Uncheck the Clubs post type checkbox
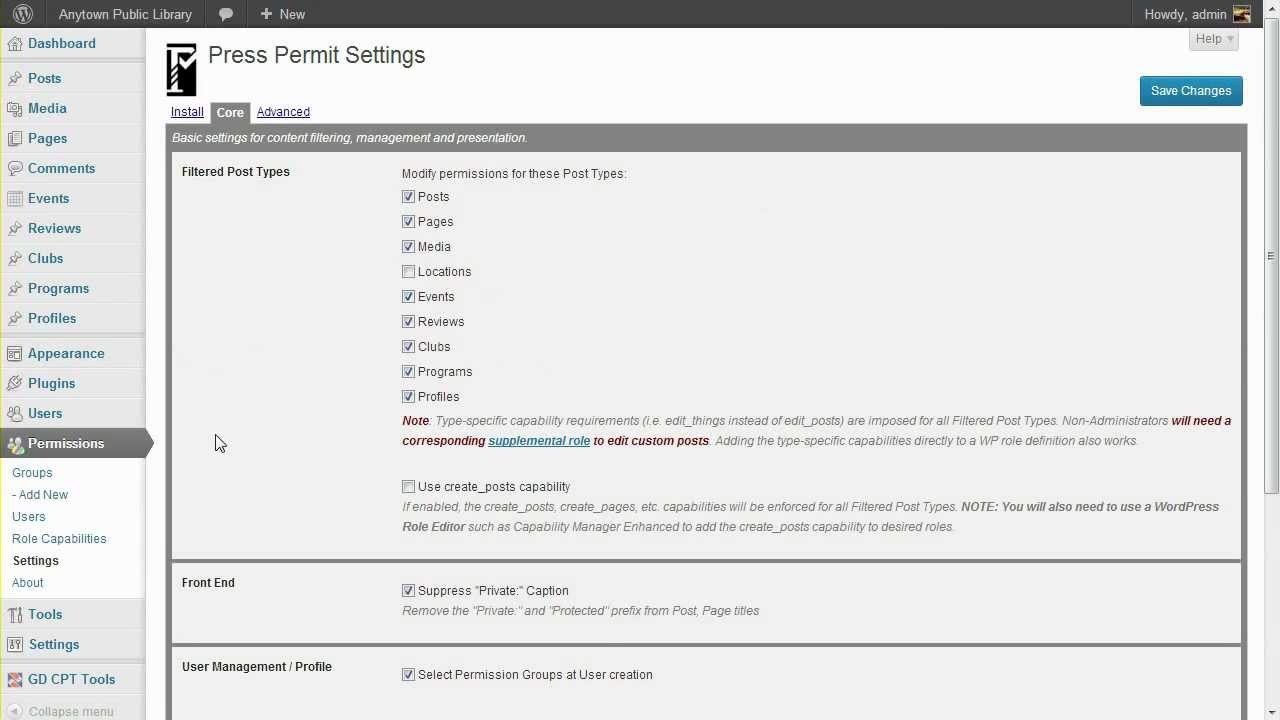 pos(408,347)
